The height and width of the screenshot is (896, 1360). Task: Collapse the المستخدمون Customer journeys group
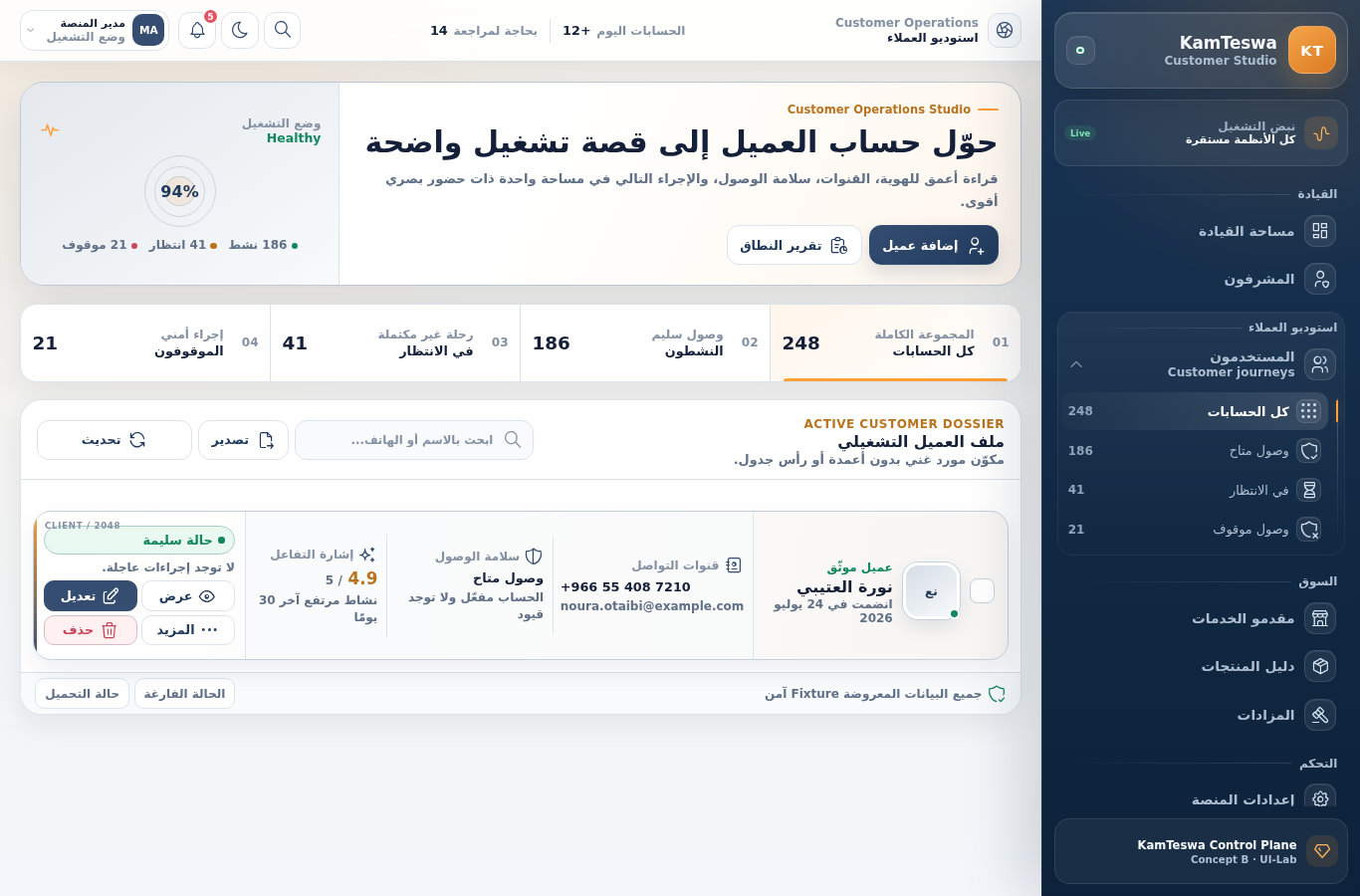tap(1201, 364)
